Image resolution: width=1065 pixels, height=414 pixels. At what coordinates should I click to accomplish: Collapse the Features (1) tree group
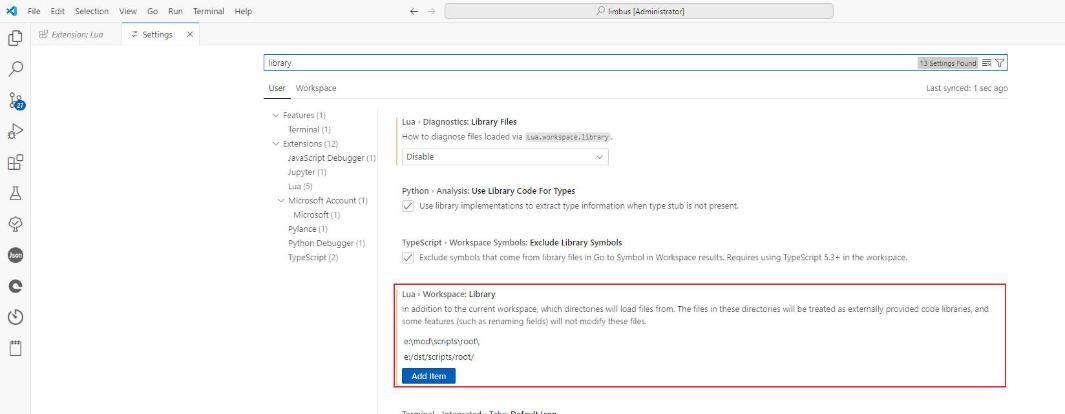click(x=276, y=115)
